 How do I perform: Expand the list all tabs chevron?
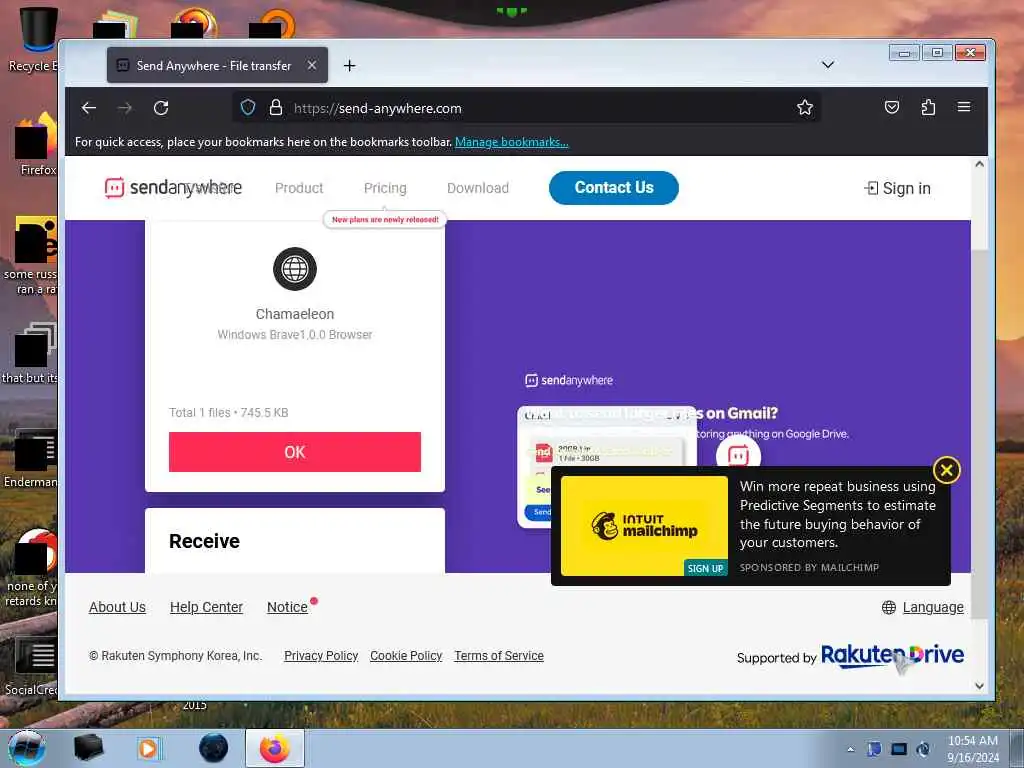827,65
